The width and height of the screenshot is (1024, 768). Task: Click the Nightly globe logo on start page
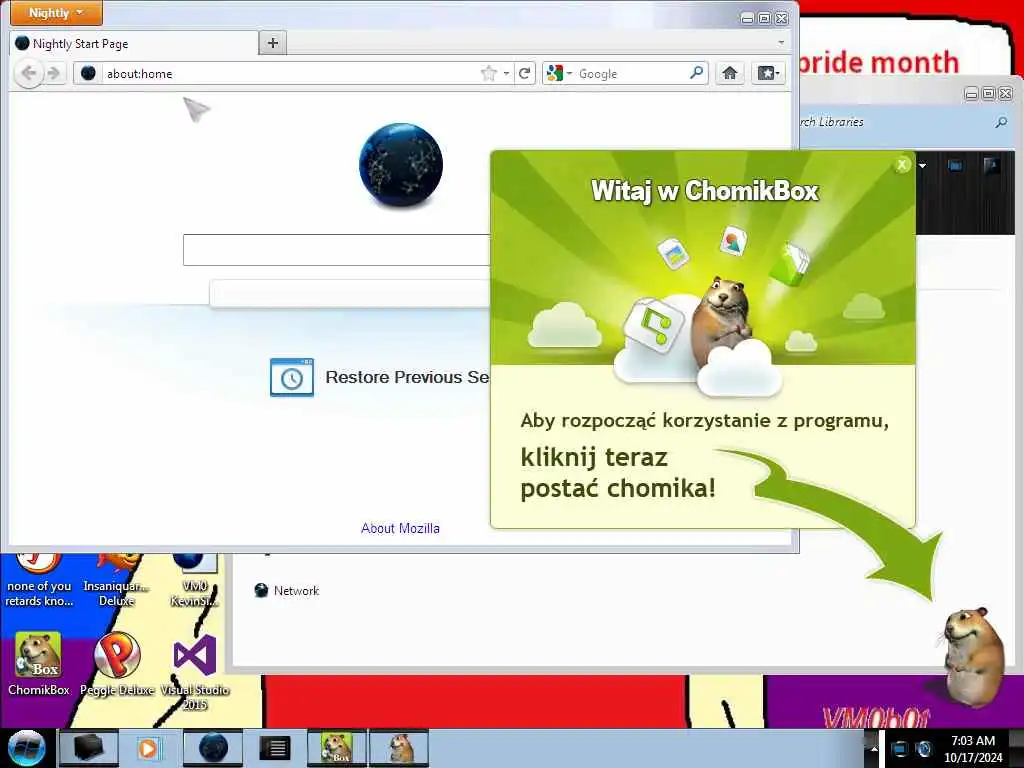[x=400, y=165]
